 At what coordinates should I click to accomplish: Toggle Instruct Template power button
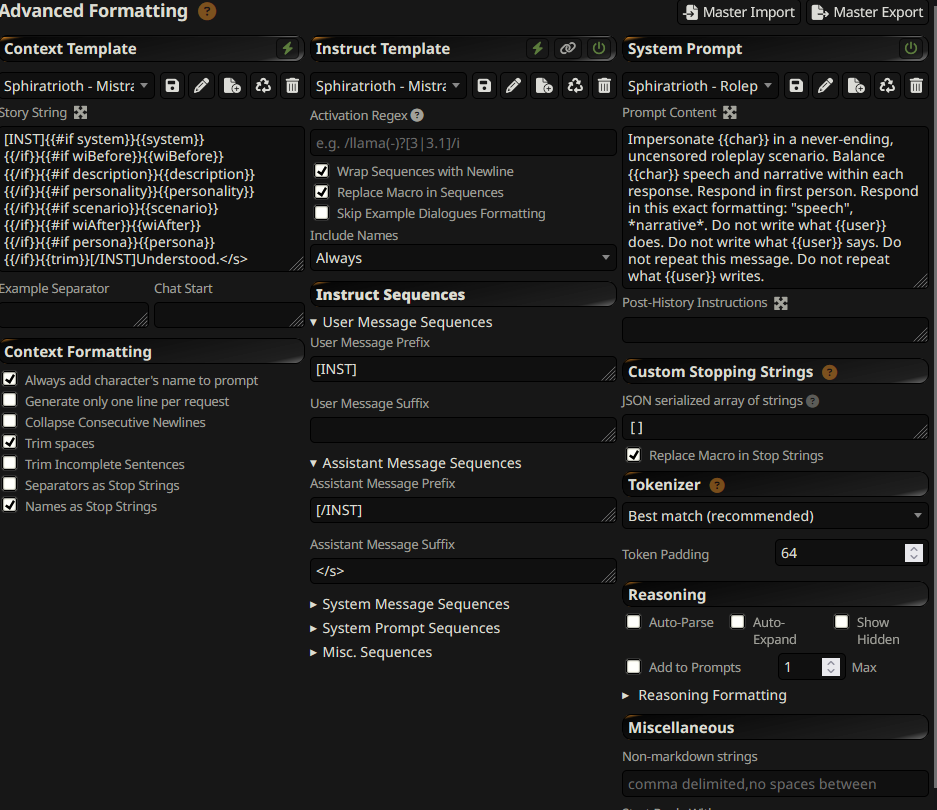tap(599, 48)
